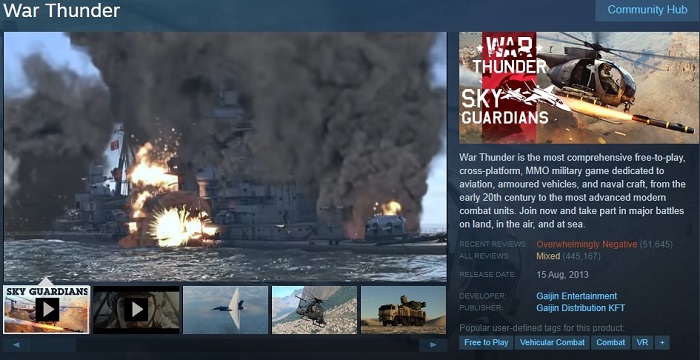
Task: Select the helicopter screenshot thumbnail
Action: coord(314,310)
